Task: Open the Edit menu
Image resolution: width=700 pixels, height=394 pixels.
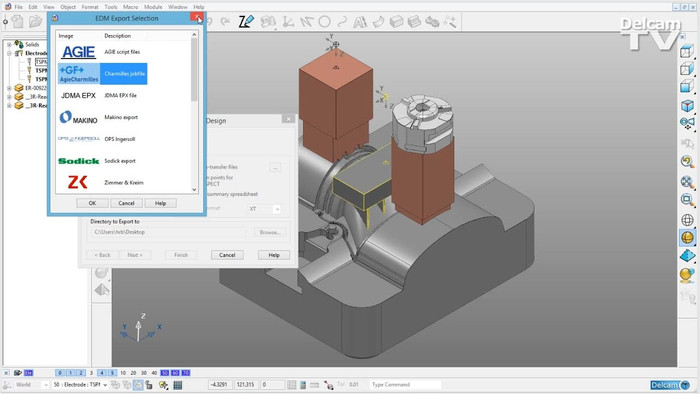Action: [x=33, y=7]
